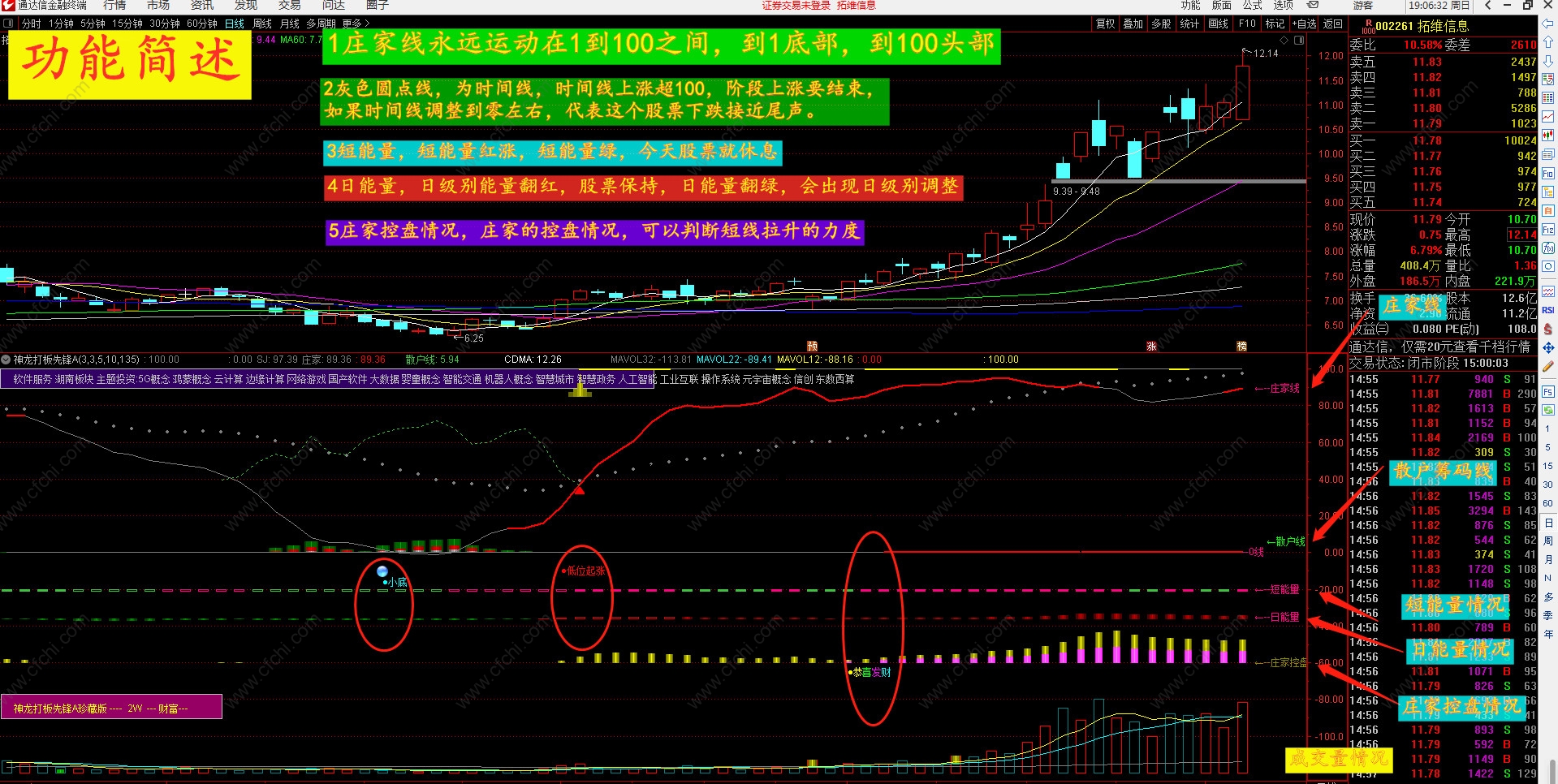
Task: Click the red S icon in sidebar
Action: [1548, 329]
